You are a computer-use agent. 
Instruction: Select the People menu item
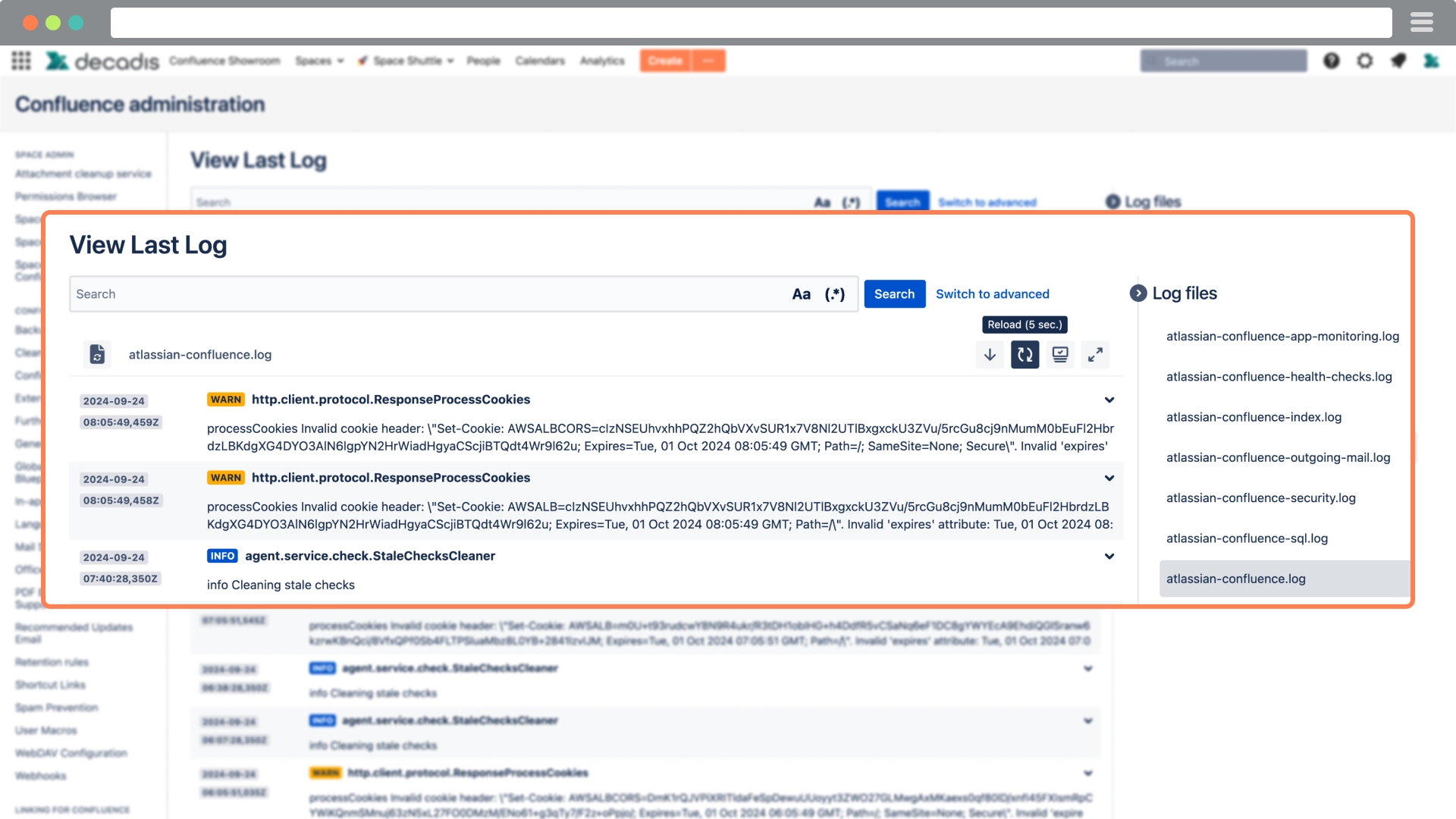[483, 61]
